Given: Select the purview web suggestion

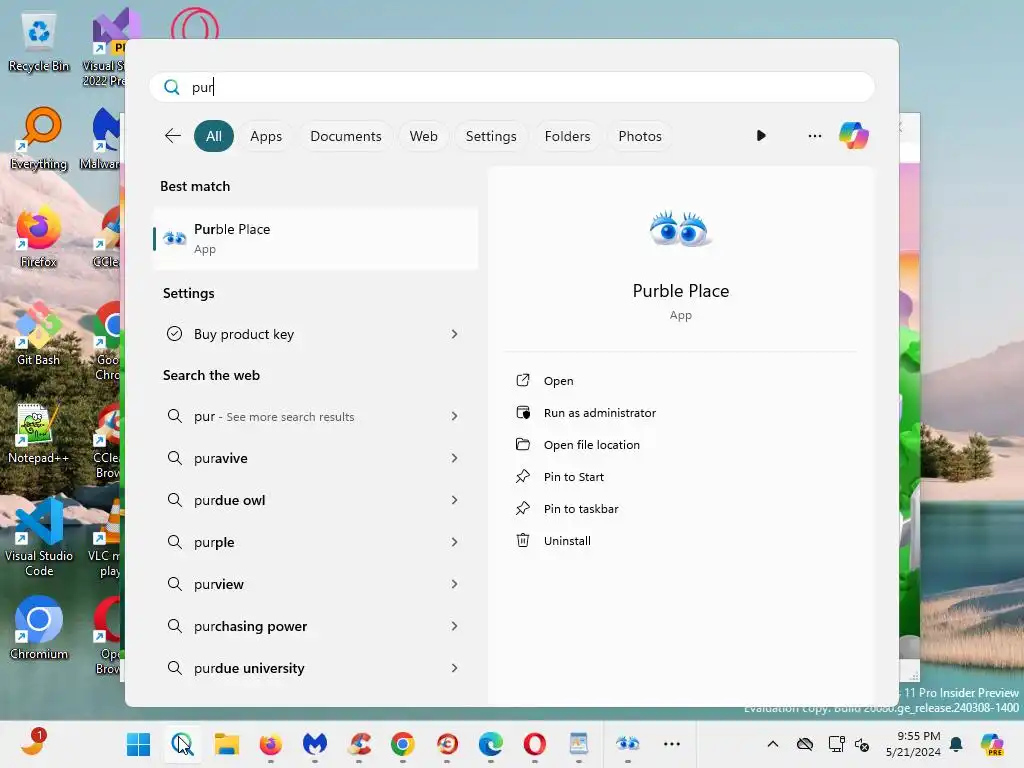Looking at the screenshot, I should click(x=315, y=584).
